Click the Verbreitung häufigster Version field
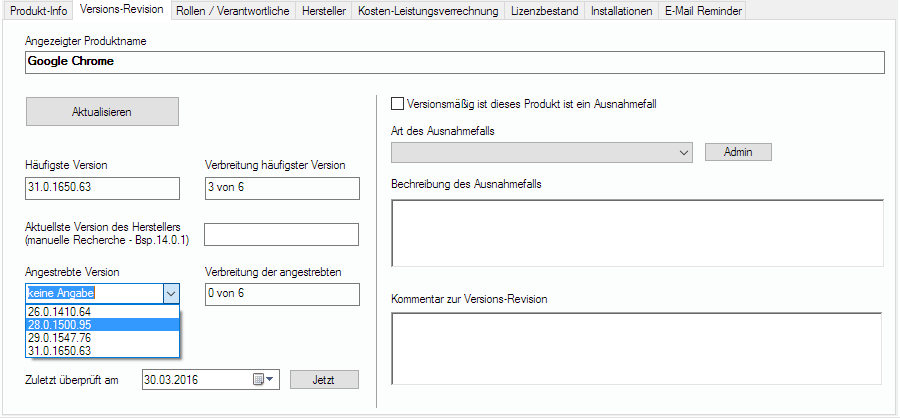This screenshot has width=900, height=418. [282, 188]
